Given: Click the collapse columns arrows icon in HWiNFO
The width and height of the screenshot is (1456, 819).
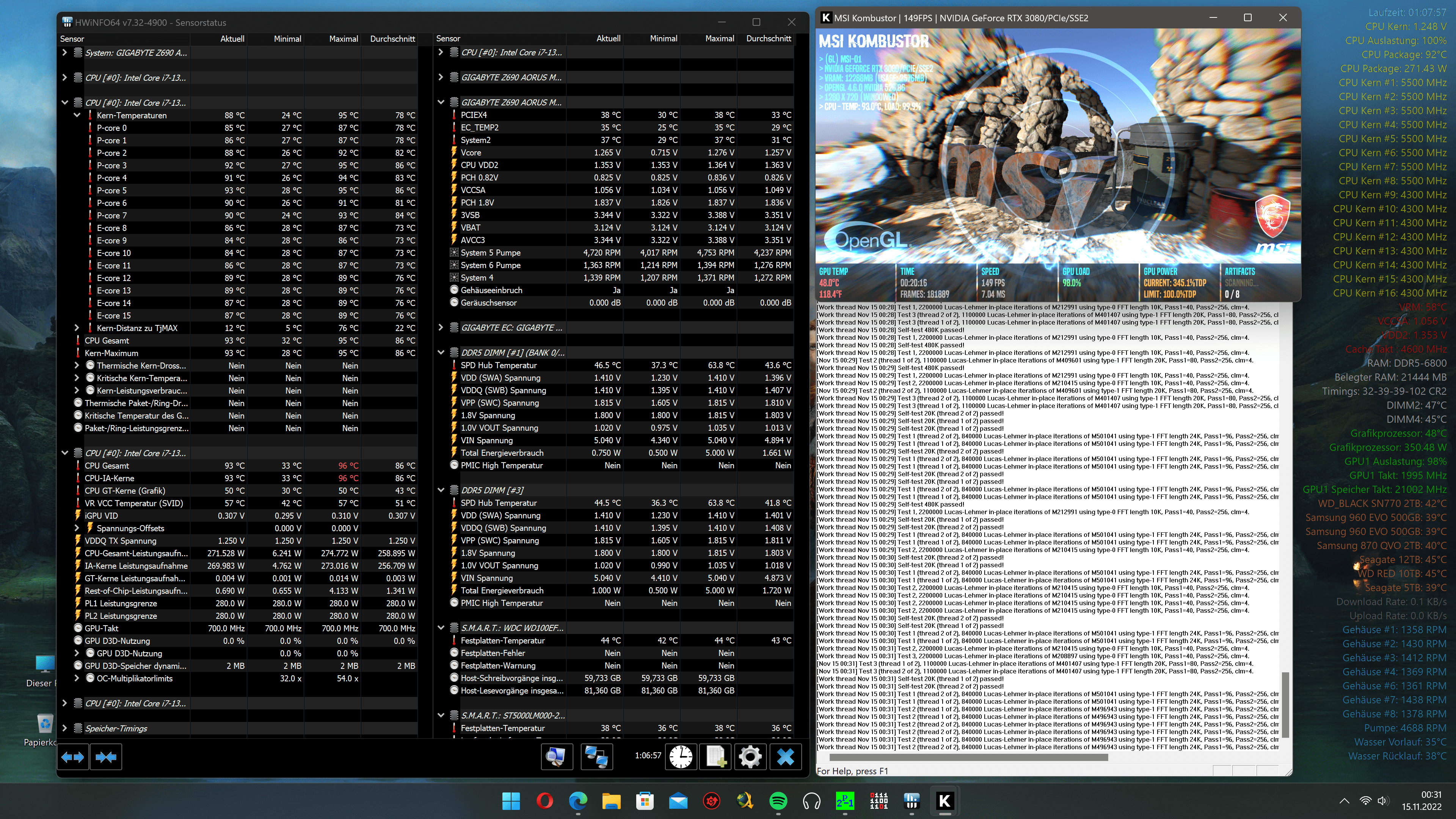Looking at the screenshot, I should coord(106,757).
